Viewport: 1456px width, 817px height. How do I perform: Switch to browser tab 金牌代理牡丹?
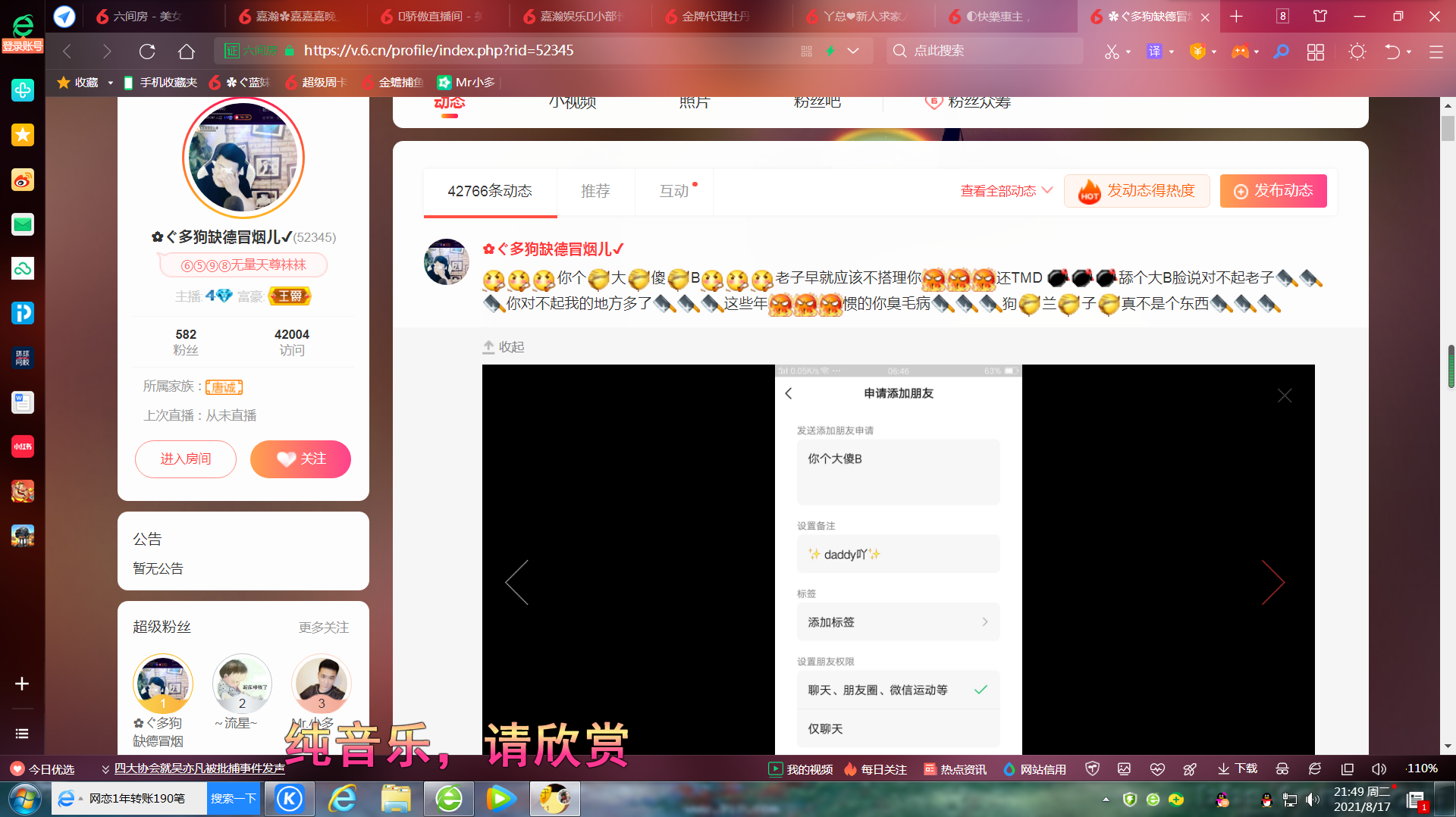point(712,17)
